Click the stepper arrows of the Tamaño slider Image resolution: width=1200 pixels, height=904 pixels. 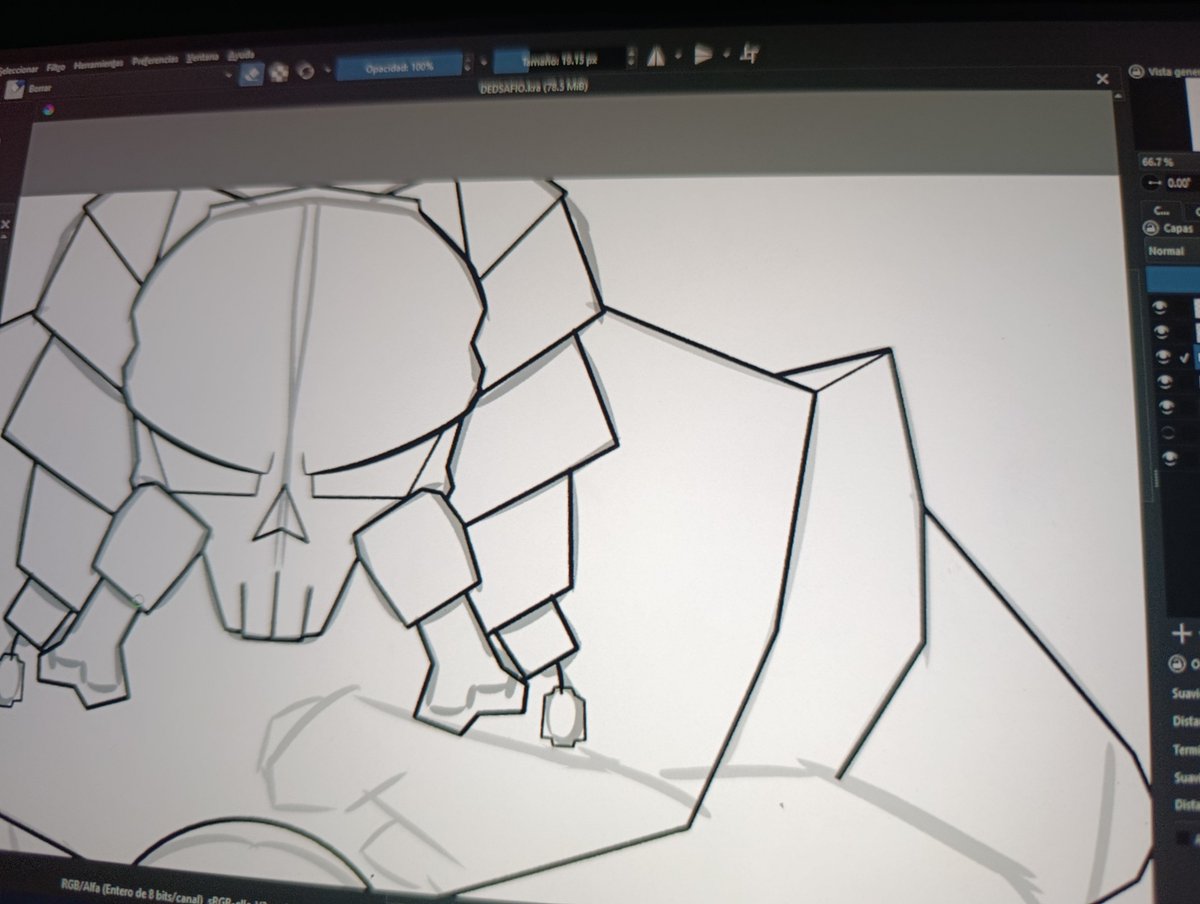[632, 58]
